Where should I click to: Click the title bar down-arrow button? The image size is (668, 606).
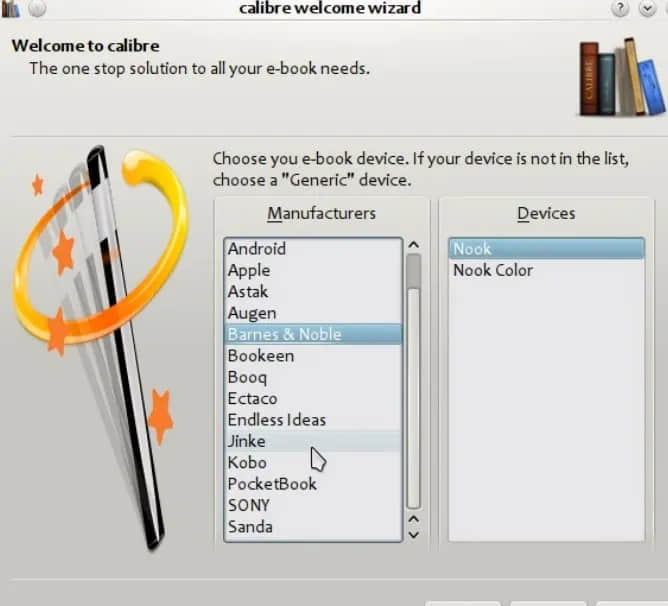648,9
